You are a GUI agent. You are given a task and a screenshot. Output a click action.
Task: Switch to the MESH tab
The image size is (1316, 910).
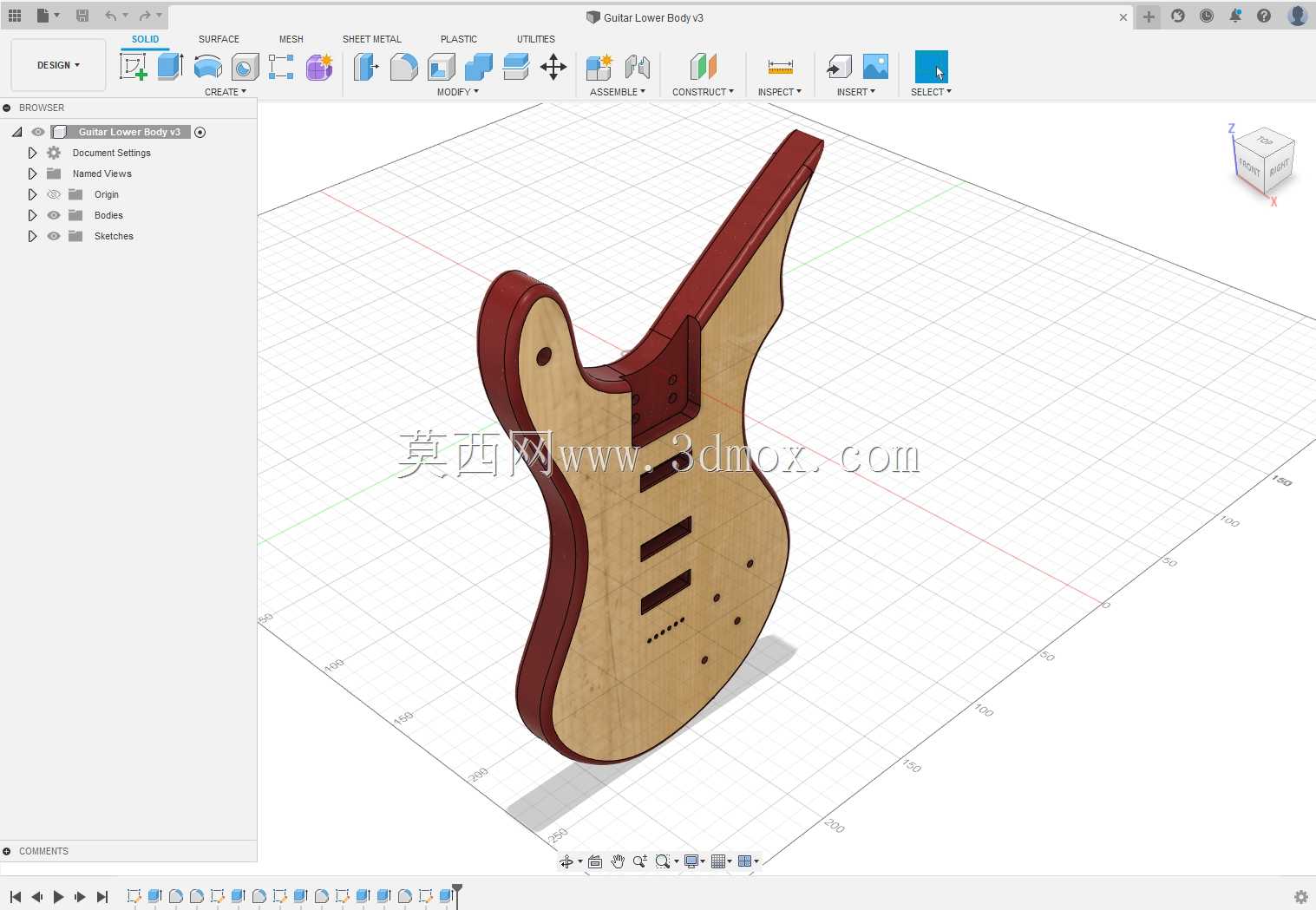291,39
